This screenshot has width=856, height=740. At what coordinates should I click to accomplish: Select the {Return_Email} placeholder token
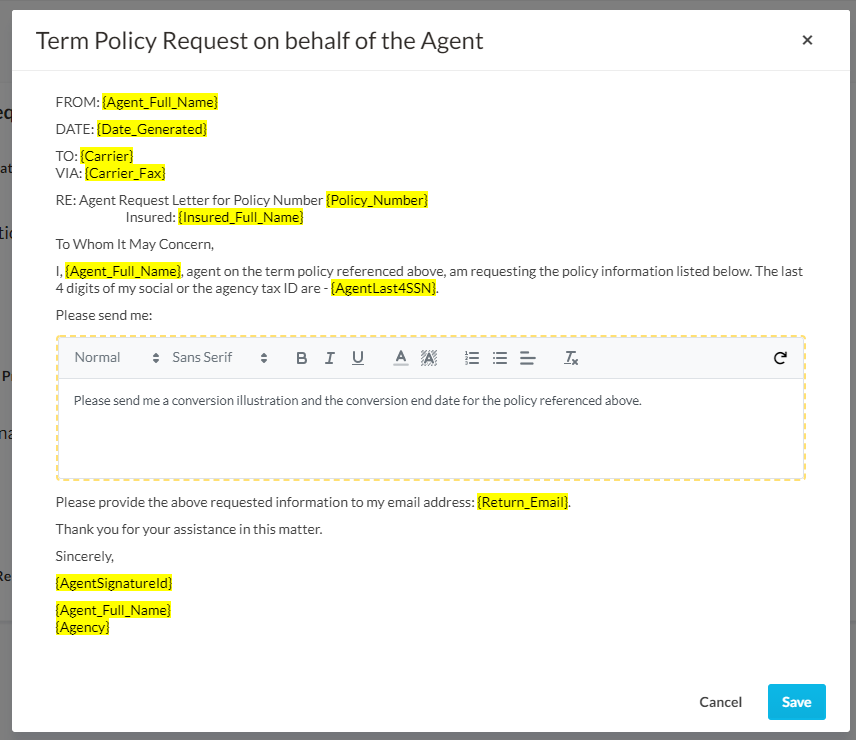[526, 501]
